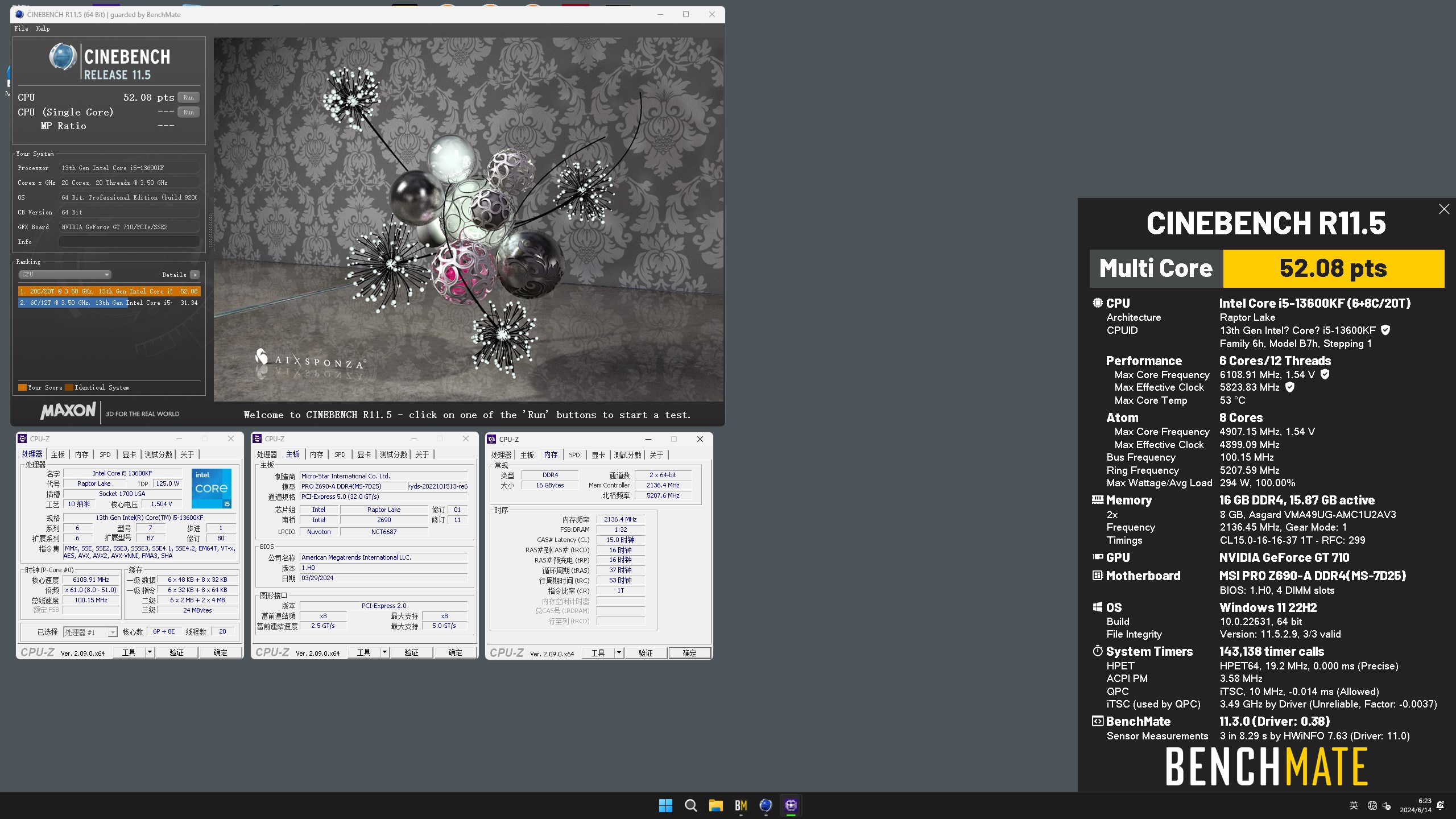
Task: Click verified shield next to Max Core Frequency
Action: click(1325, 374)
